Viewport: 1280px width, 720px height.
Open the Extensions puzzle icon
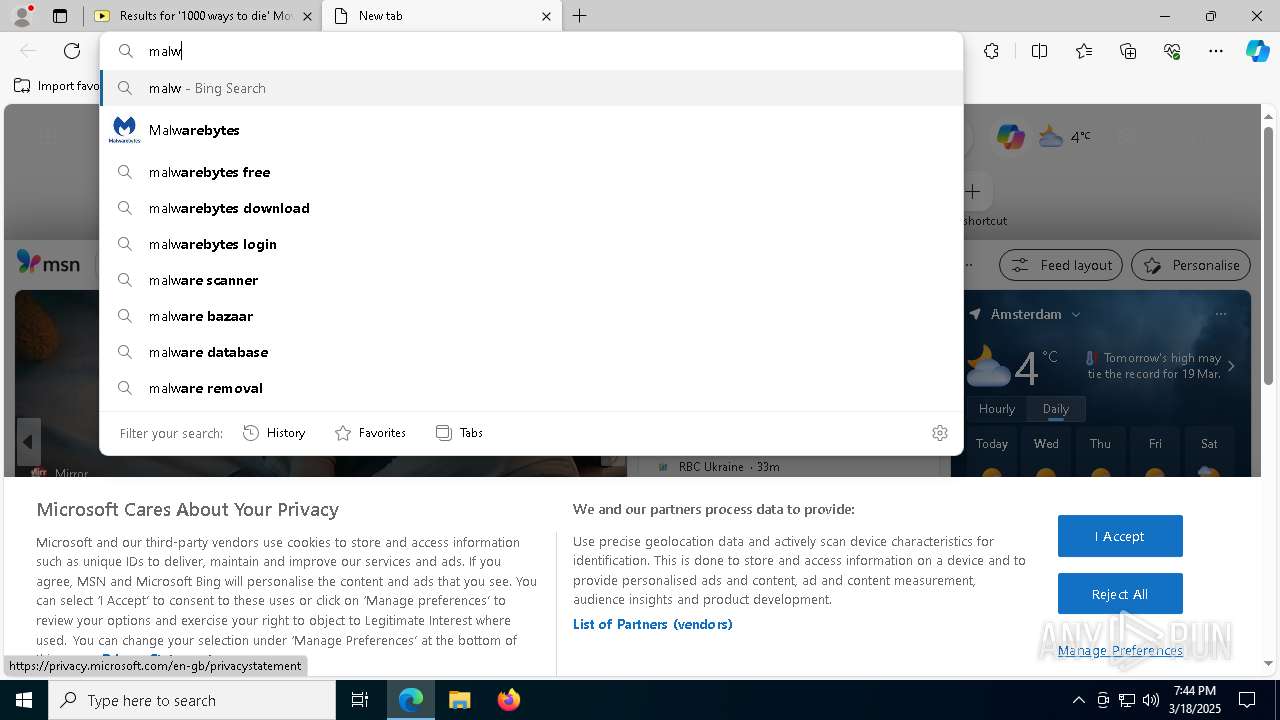point(991,51)
